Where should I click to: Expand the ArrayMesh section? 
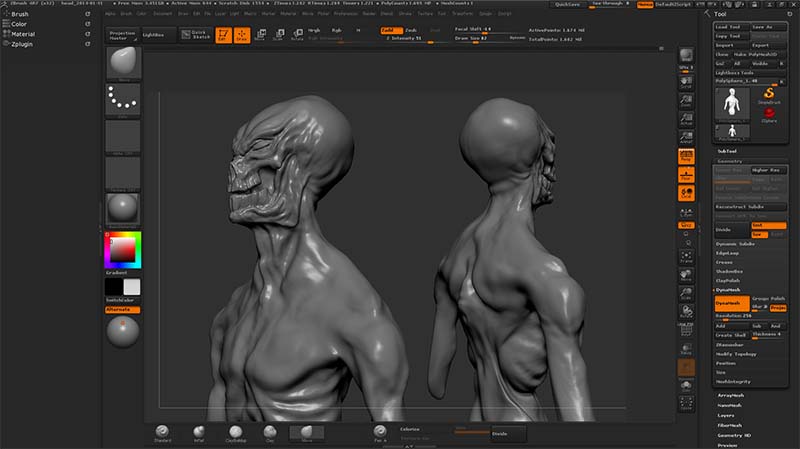[731, 395]
